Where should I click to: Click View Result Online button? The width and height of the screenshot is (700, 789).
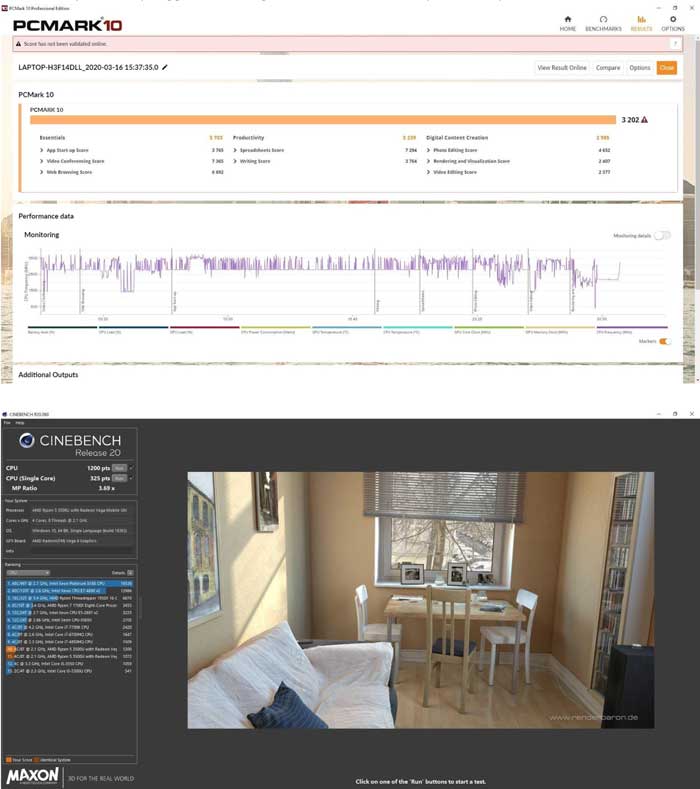[562, 67]
